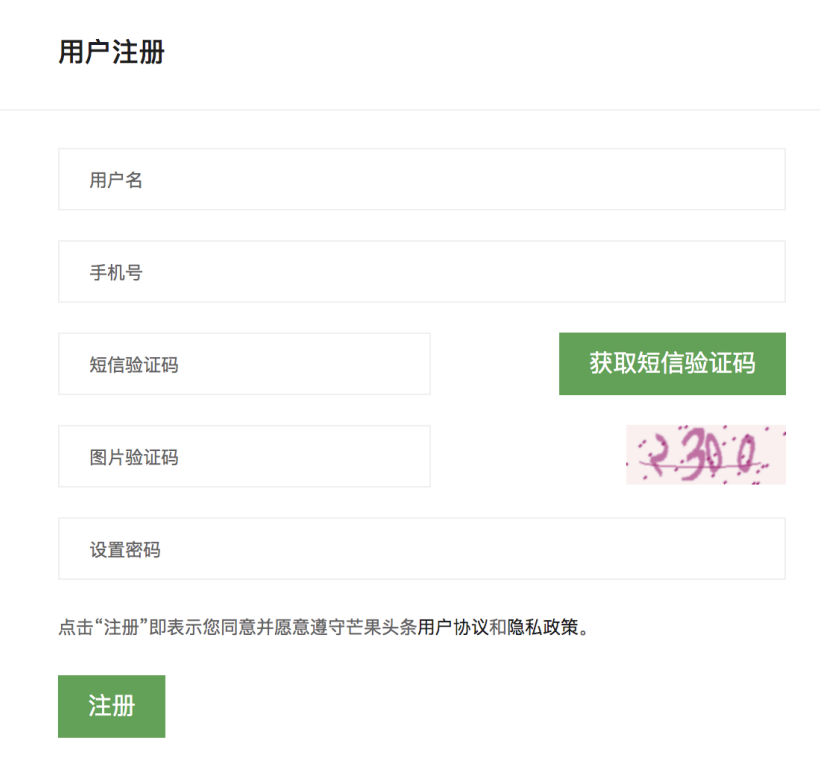Image resolution: width=820 pixels, height=767 pixels.
Task: Refresh the purple captcha image
Action: coord(705,455)
